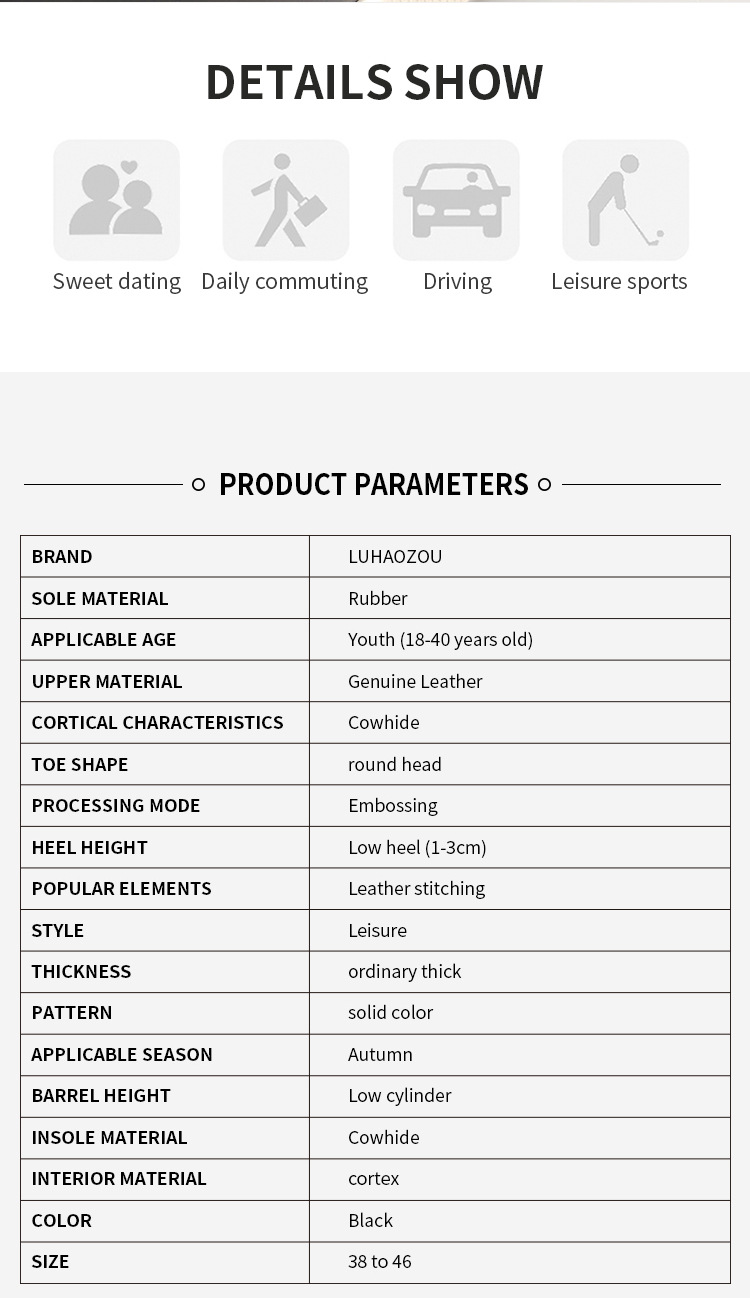Click the Leisure sports golfer icon
The height and width of the screenshot is (1298, 750).
tap(626, 200)
